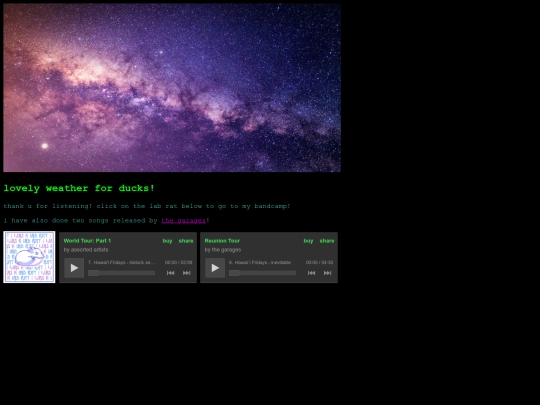Skip to previous track in Reunion Tour player

tap(311, 273)
